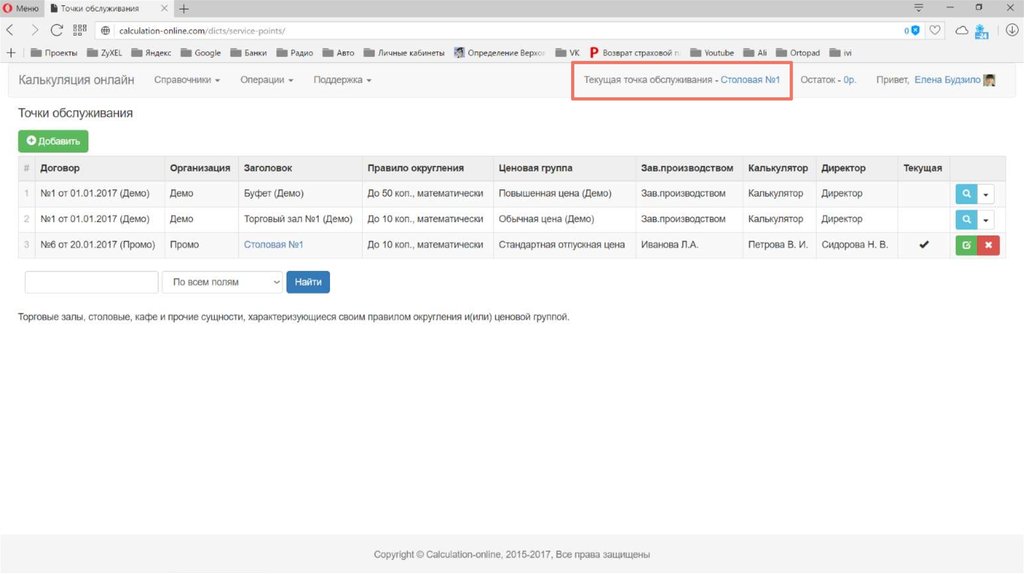Click the browser back arrow
This screenshot has height=574, width=1024.
pyautogui.click(x=12, y=31)
